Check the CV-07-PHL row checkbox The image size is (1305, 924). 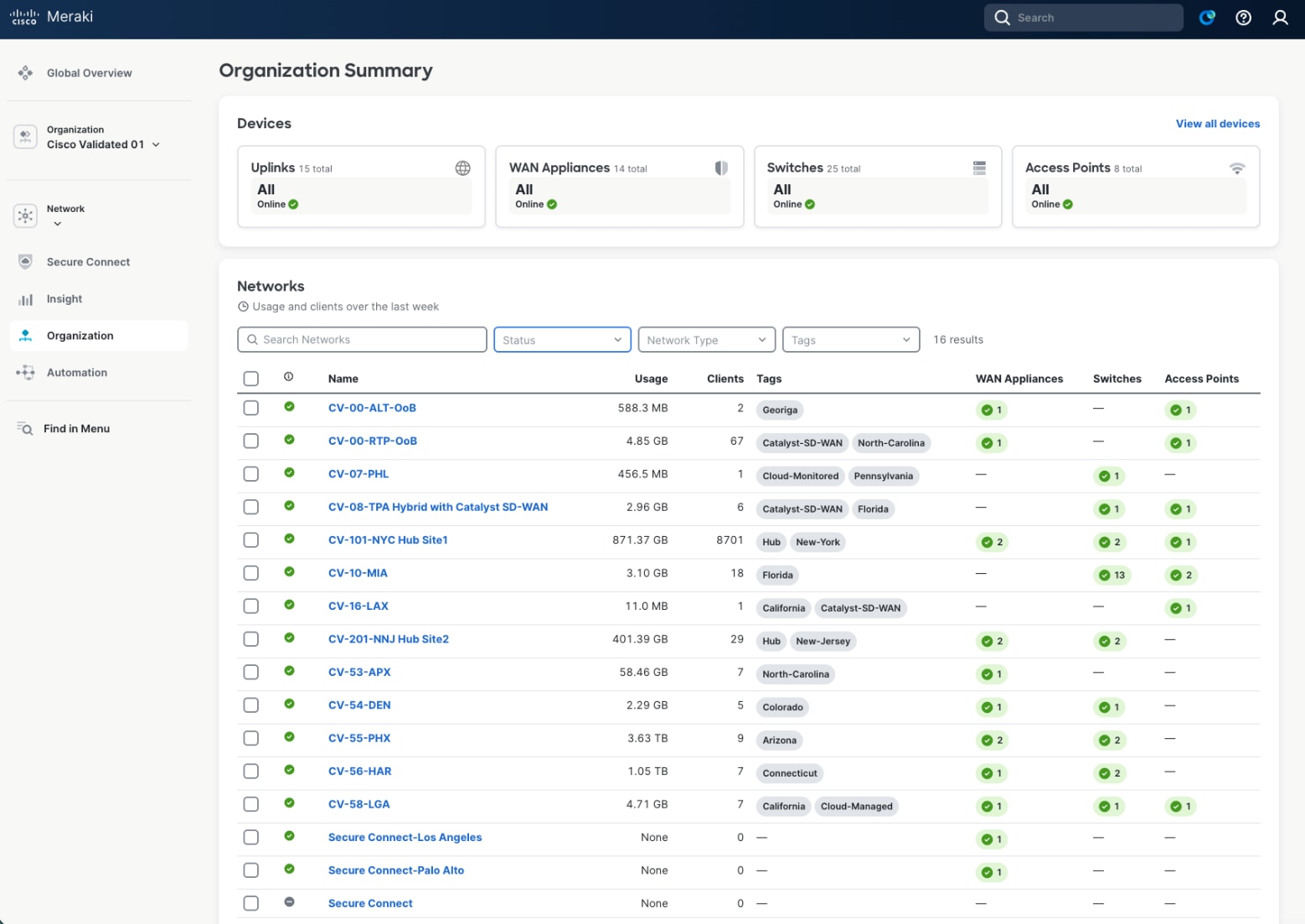[251, 474]
